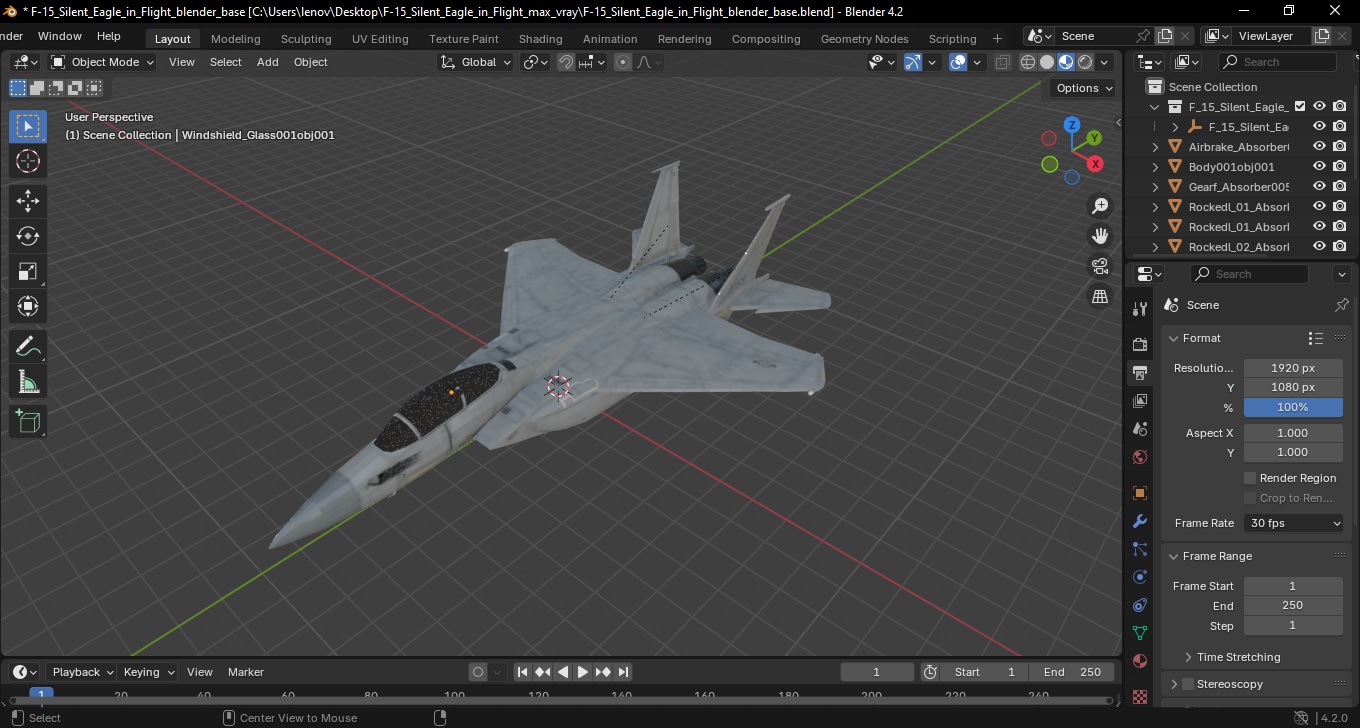Screen dimensions: 1360x728
Task: Open Object Mode dropdown
Action: (x=102, y=62)
